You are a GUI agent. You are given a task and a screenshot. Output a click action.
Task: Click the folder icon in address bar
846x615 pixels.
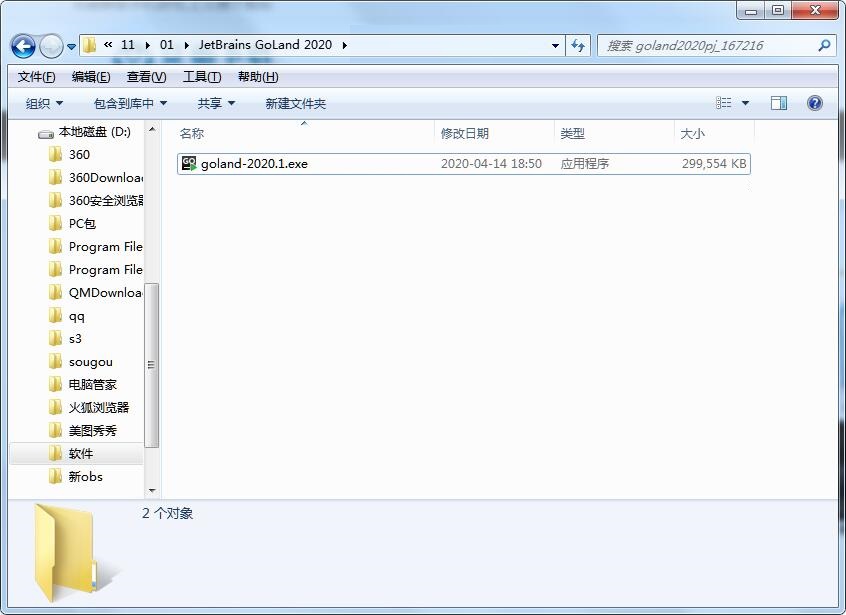(x=90, y=45)
